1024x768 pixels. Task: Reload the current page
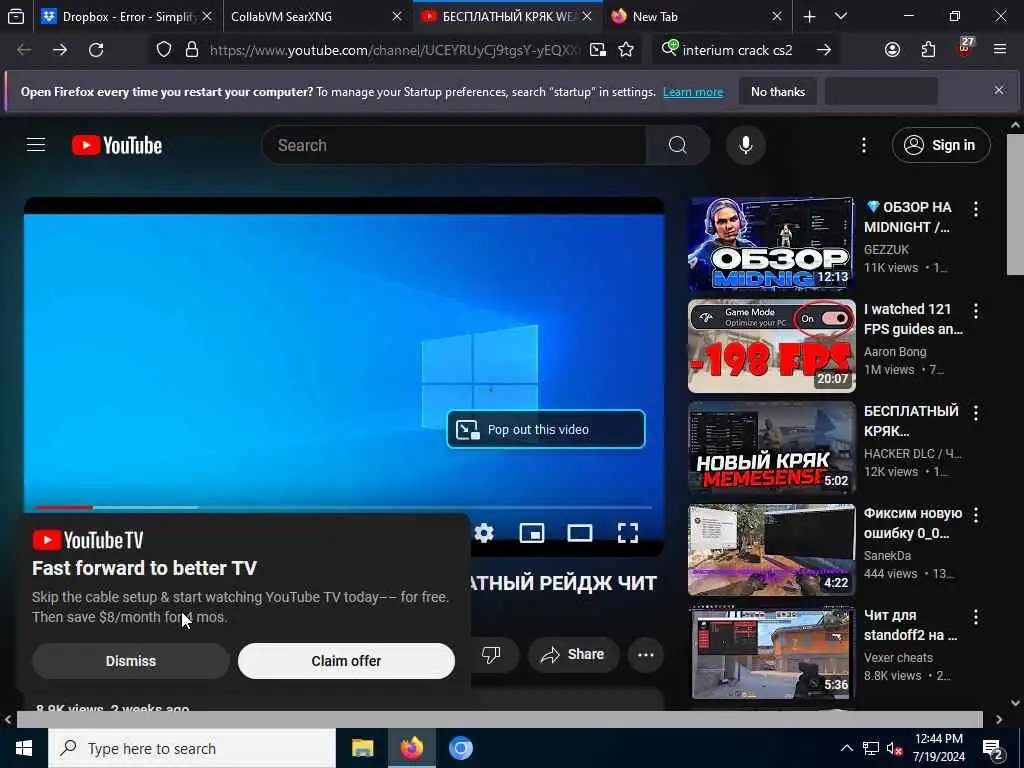pyautogui.click(x=96, y=50)
